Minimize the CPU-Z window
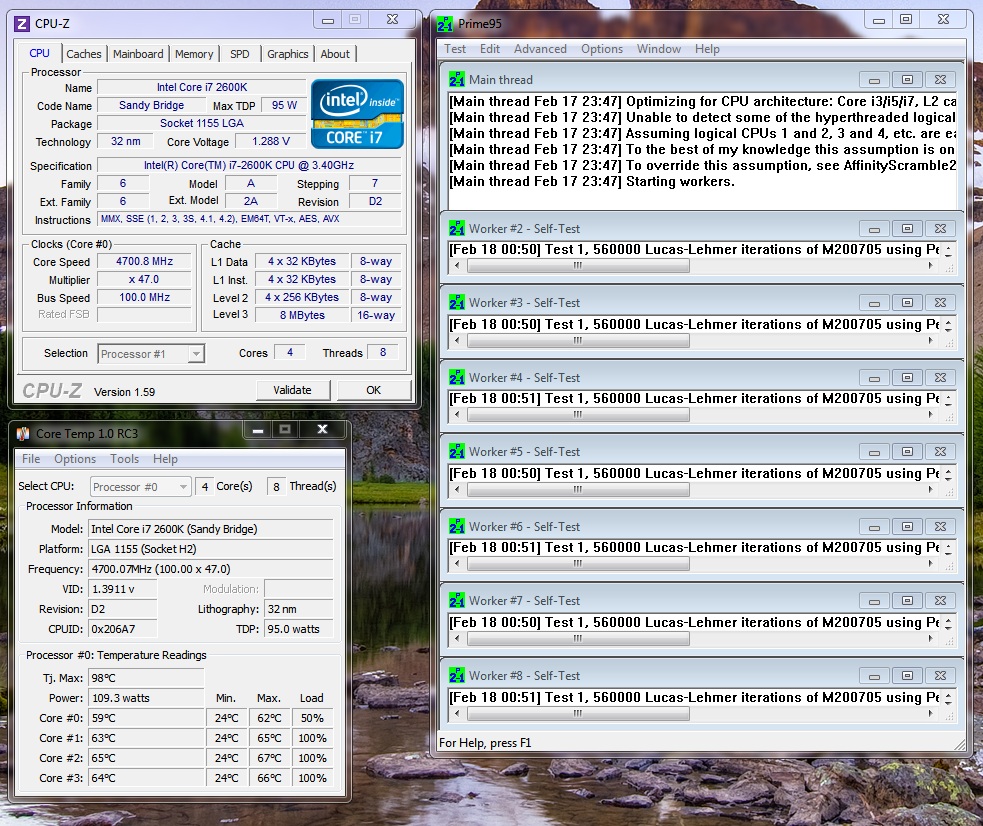This screenshot has height=826, width=983. click(x=328, y=20)
